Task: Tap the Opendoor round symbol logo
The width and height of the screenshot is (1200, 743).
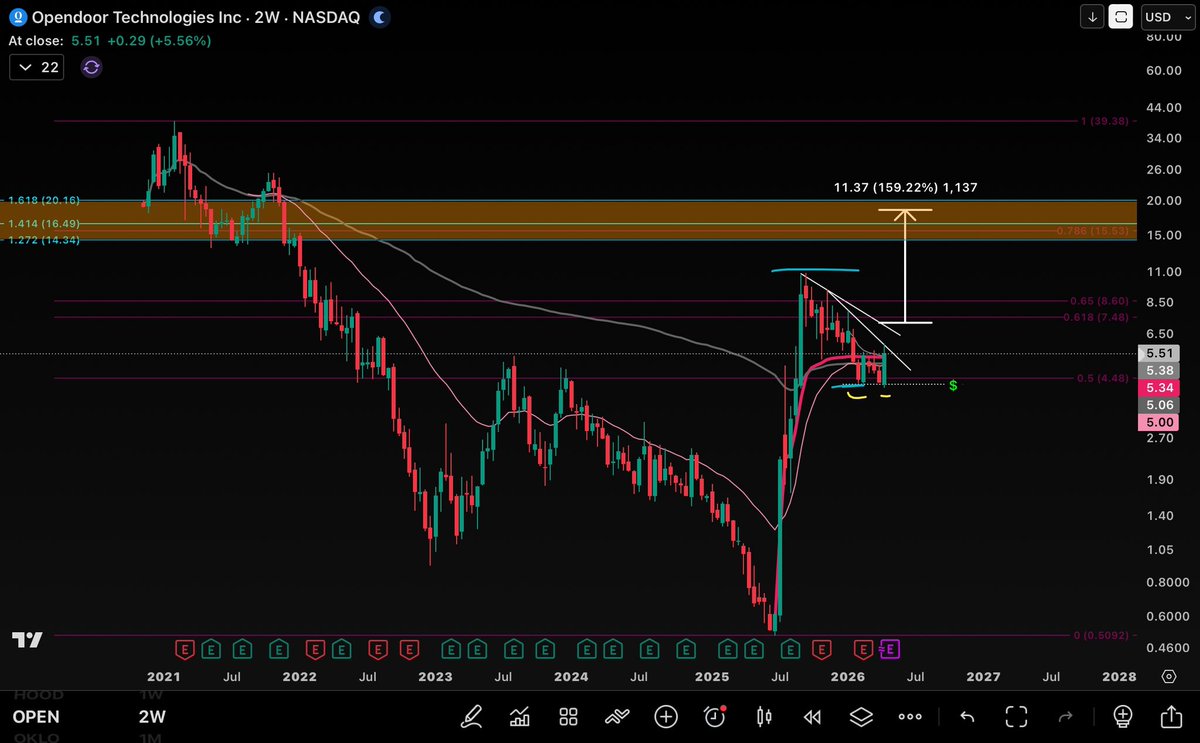Action: pos(16,17)
